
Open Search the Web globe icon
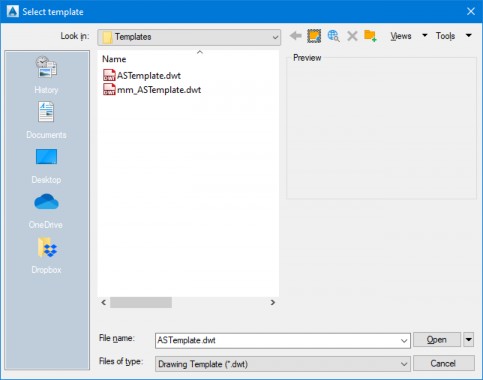[333, 36]
